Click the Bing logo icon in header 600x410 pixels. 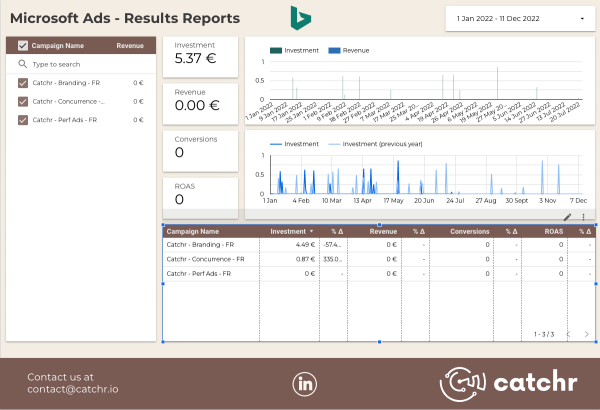click(301, 18)
